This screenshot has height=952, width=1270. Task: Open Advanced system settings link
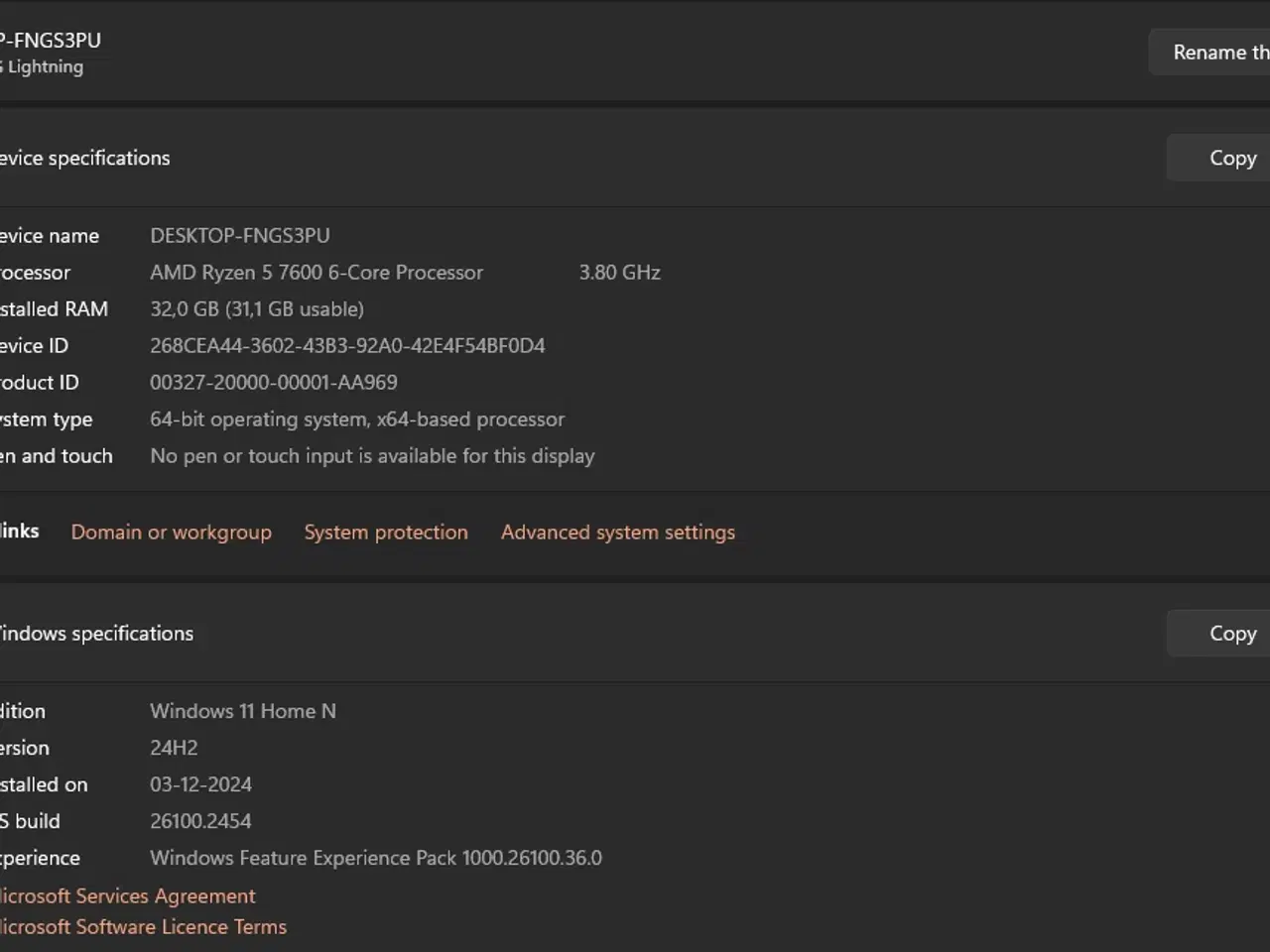[x=618, y=533]
